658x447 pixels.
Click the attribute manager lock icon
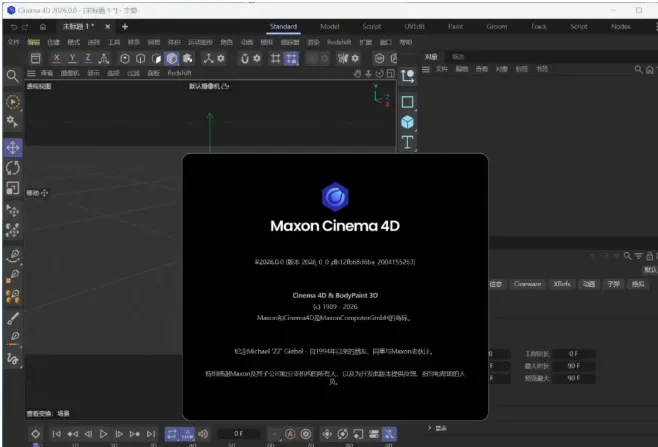[650, 256]
